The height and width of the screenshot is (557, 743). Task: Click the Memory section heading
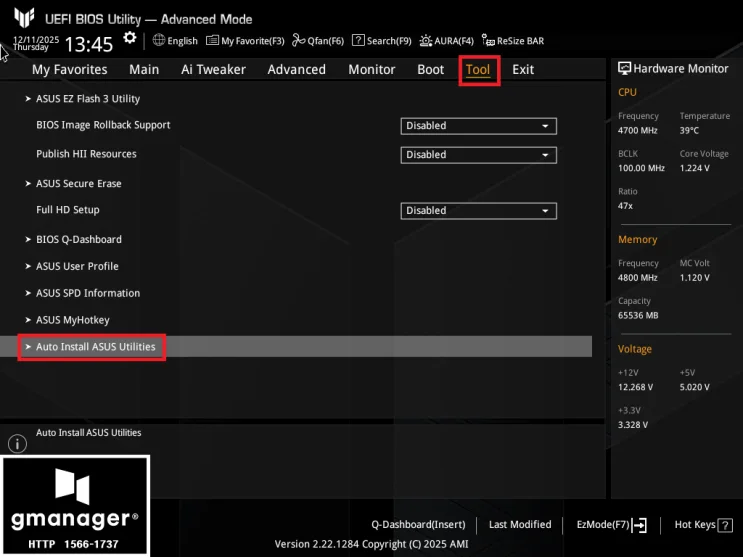pos(637,240)
